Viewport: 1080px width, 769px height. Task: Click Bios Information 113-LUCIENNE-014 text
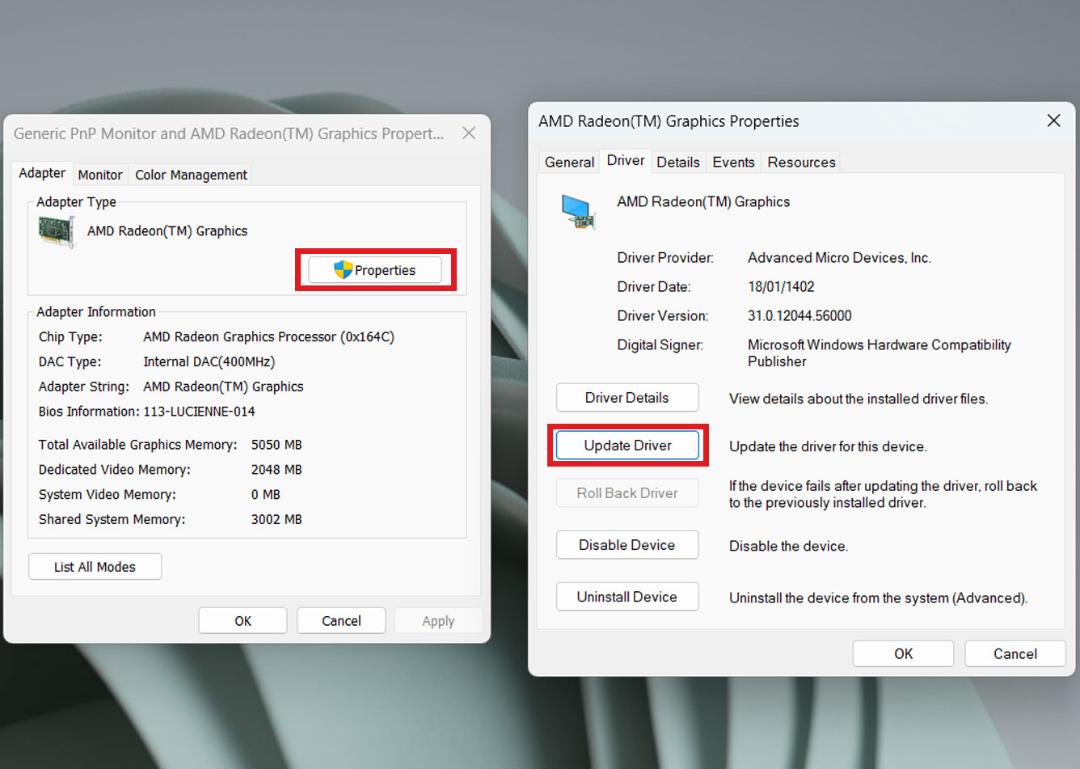(199, 411)
